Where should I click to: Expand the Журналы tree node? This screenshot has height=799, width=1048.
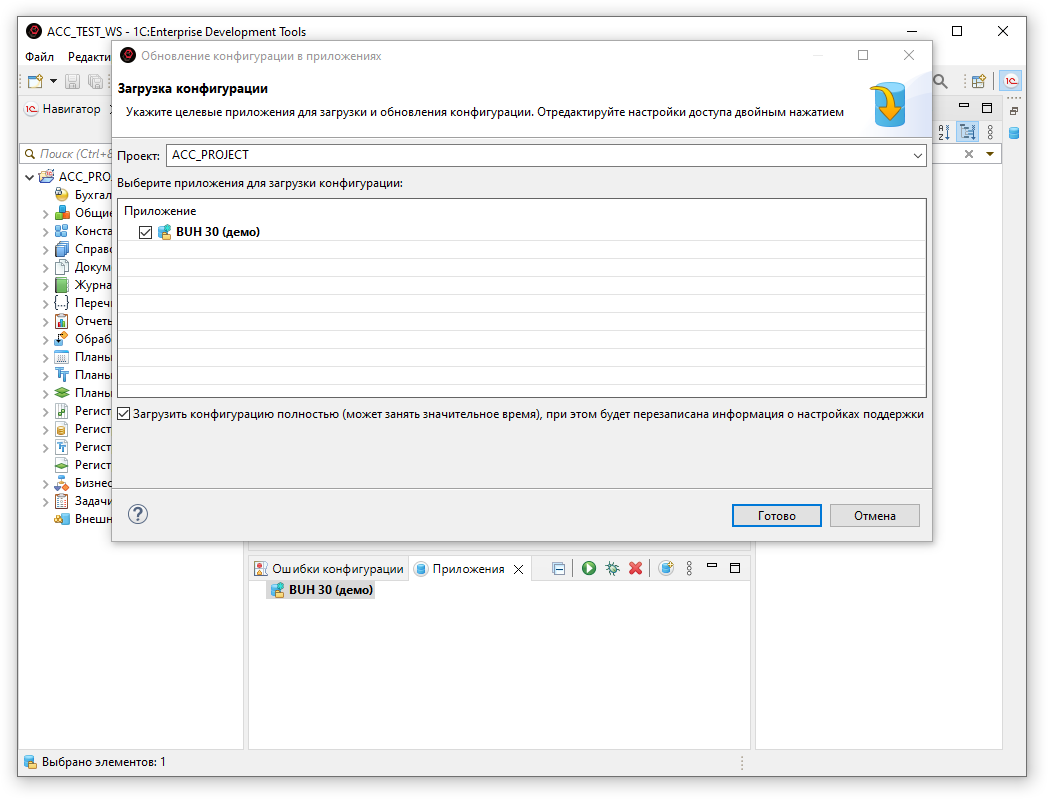[45, 286]
